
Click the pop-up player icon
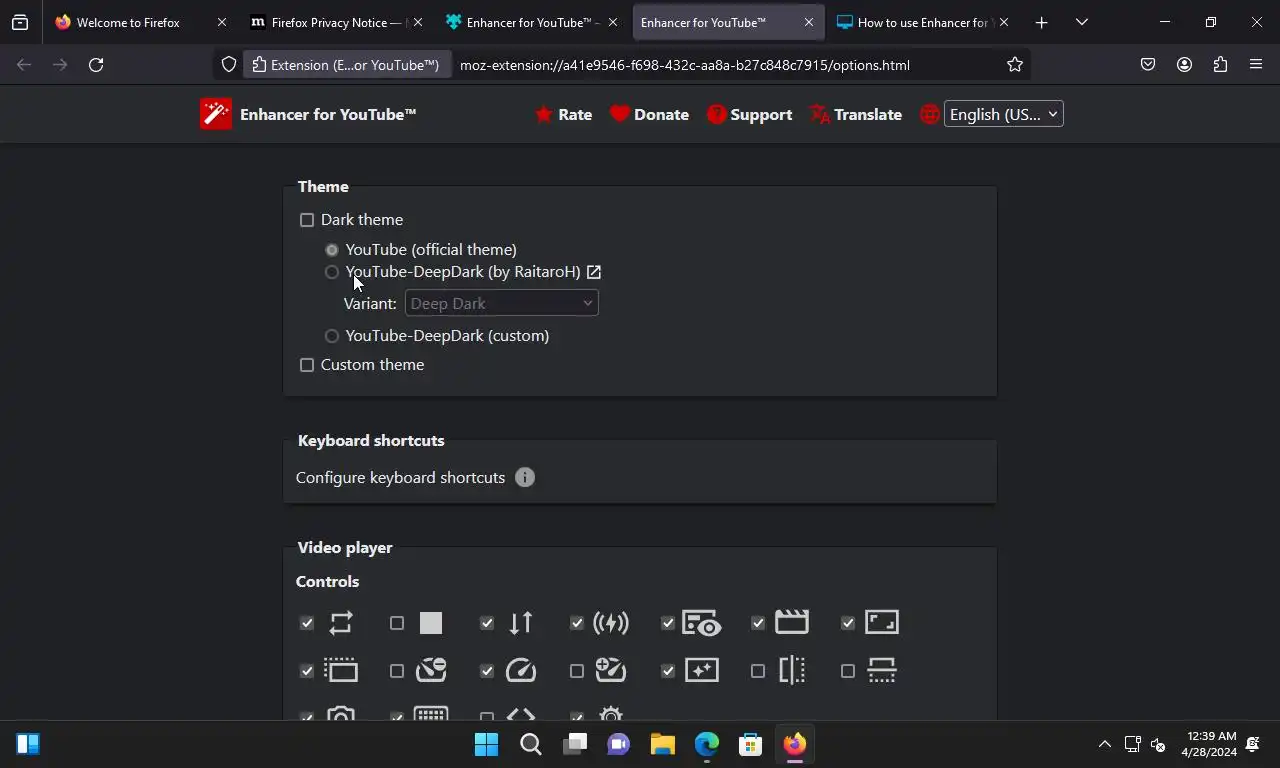pos(341,670)
